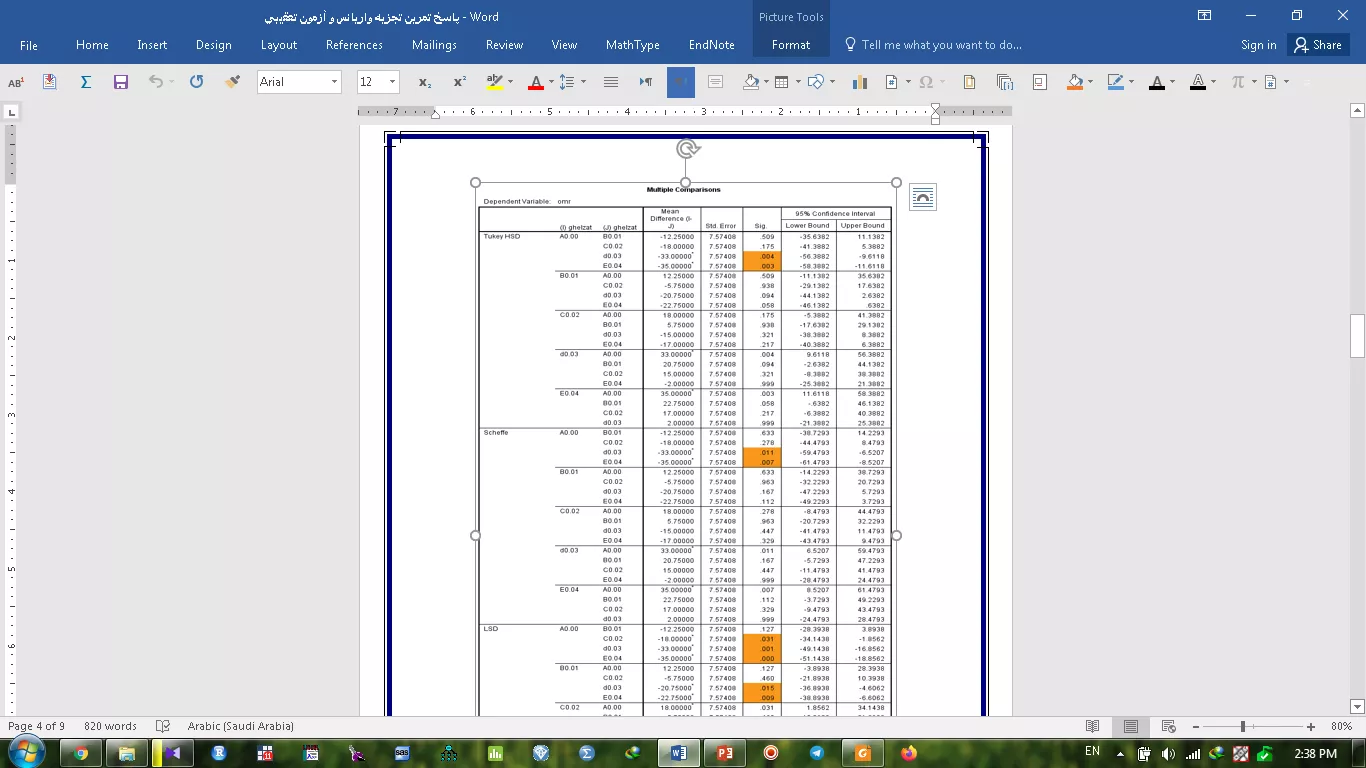Click the red font color swatch button

tap(535, 82)
